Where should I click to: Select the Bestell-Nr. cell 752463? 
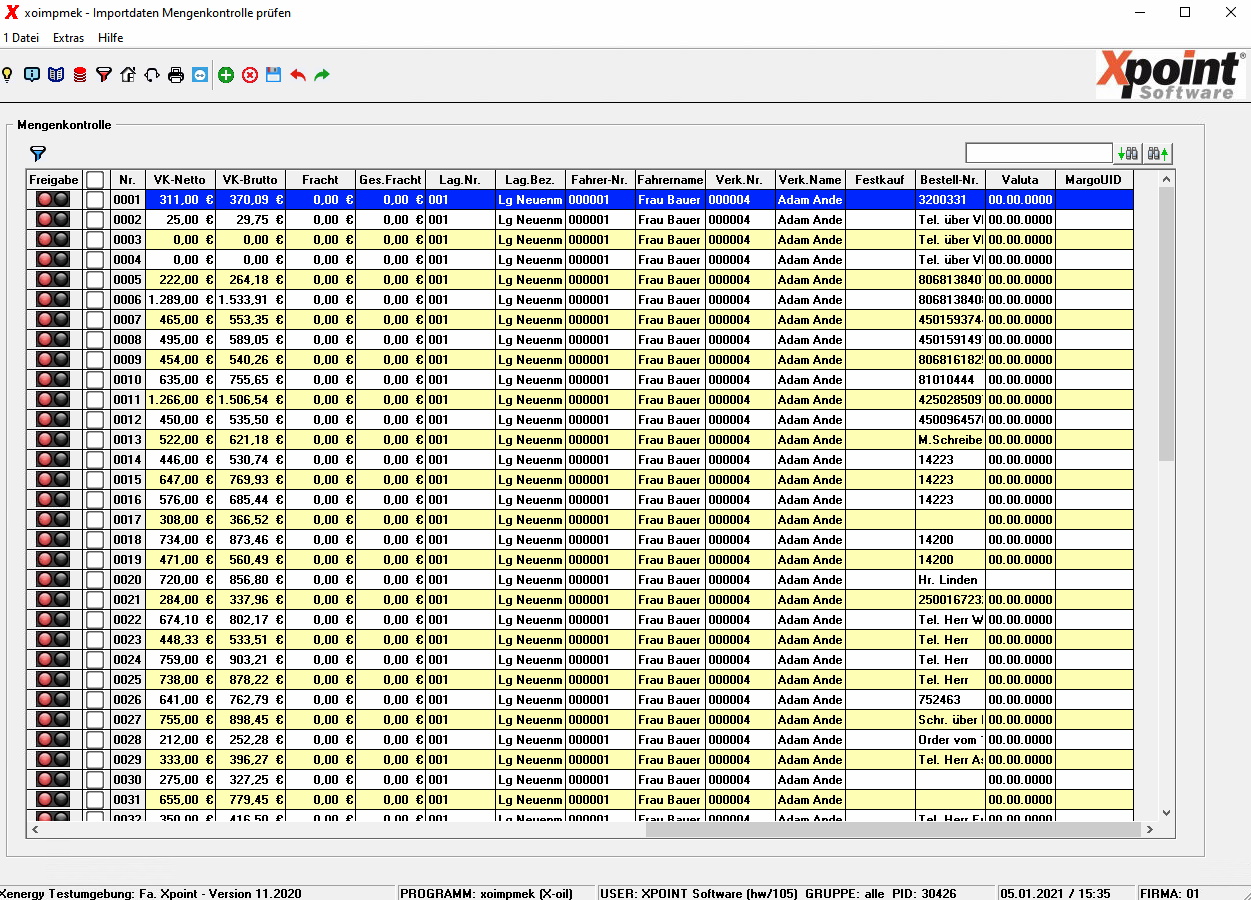click(950, 700)
